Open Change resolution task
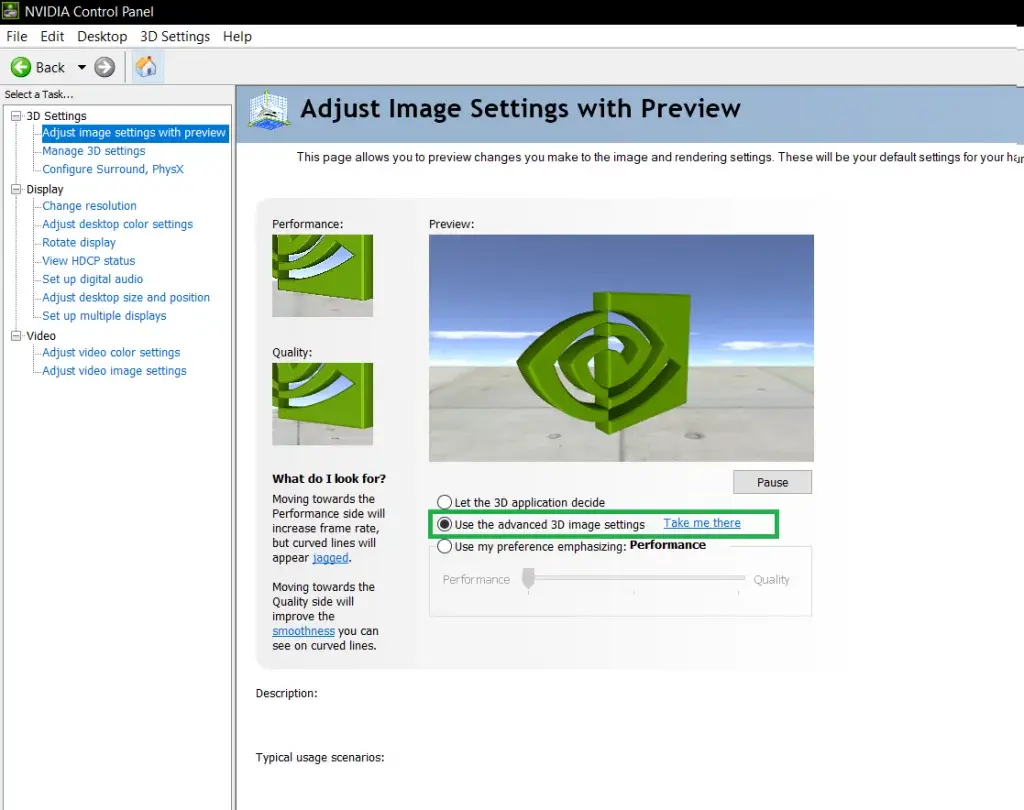The width and height of the screenshot is (1024, 810). pos(89,206)
